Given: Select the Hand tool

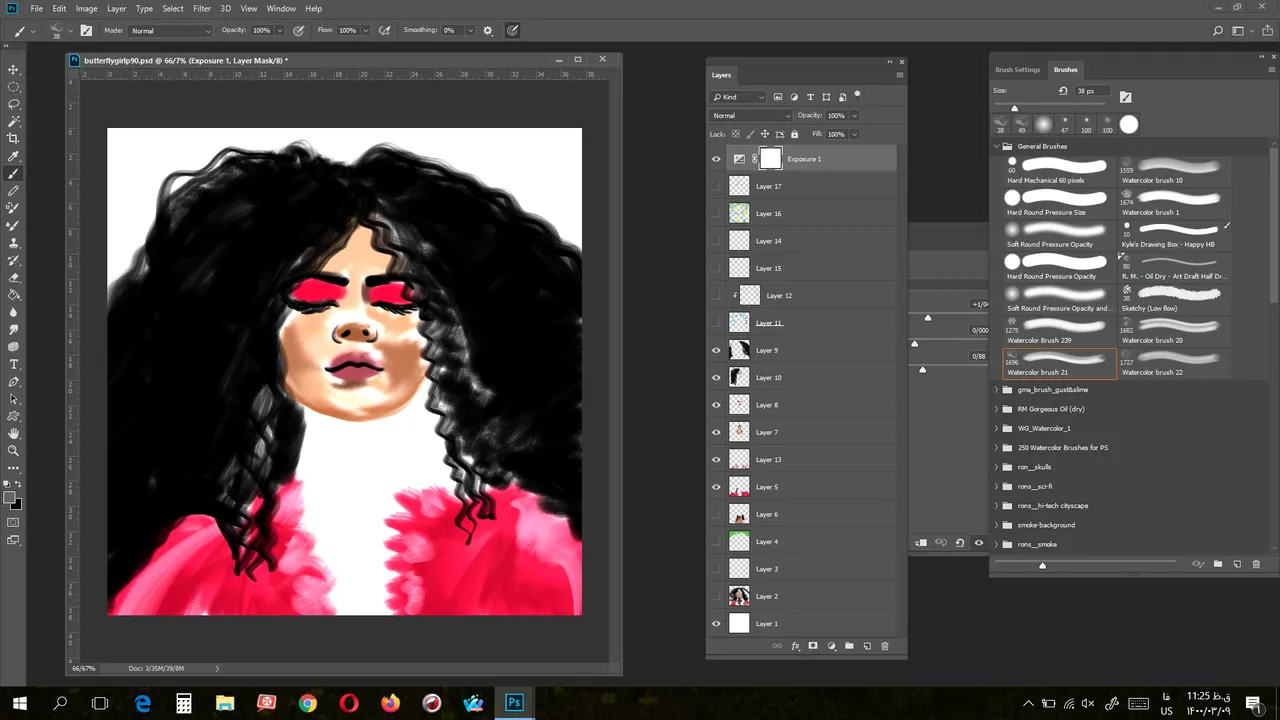Looking at the screenshot, I should [x=14, y=433].
